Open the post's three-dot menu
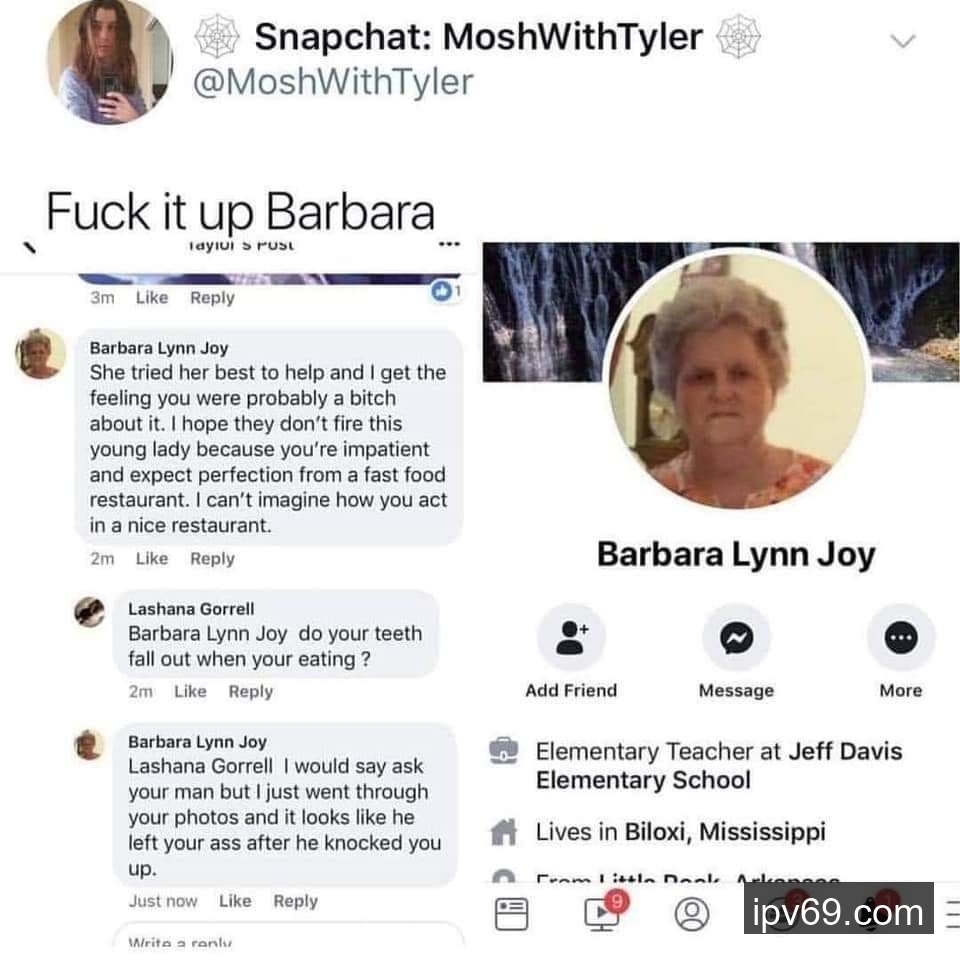This screenshot has width=960, height=960. tap(449, 244)
